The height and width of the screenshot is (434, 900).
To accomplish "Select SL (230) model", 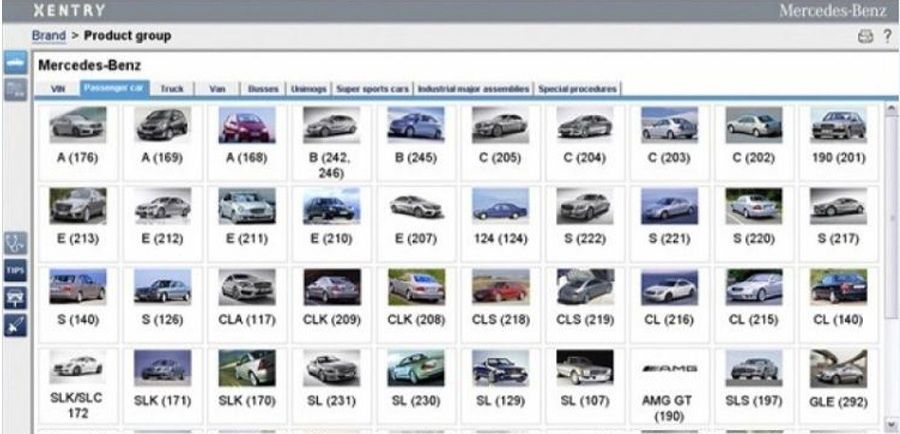I will (416, 386).
